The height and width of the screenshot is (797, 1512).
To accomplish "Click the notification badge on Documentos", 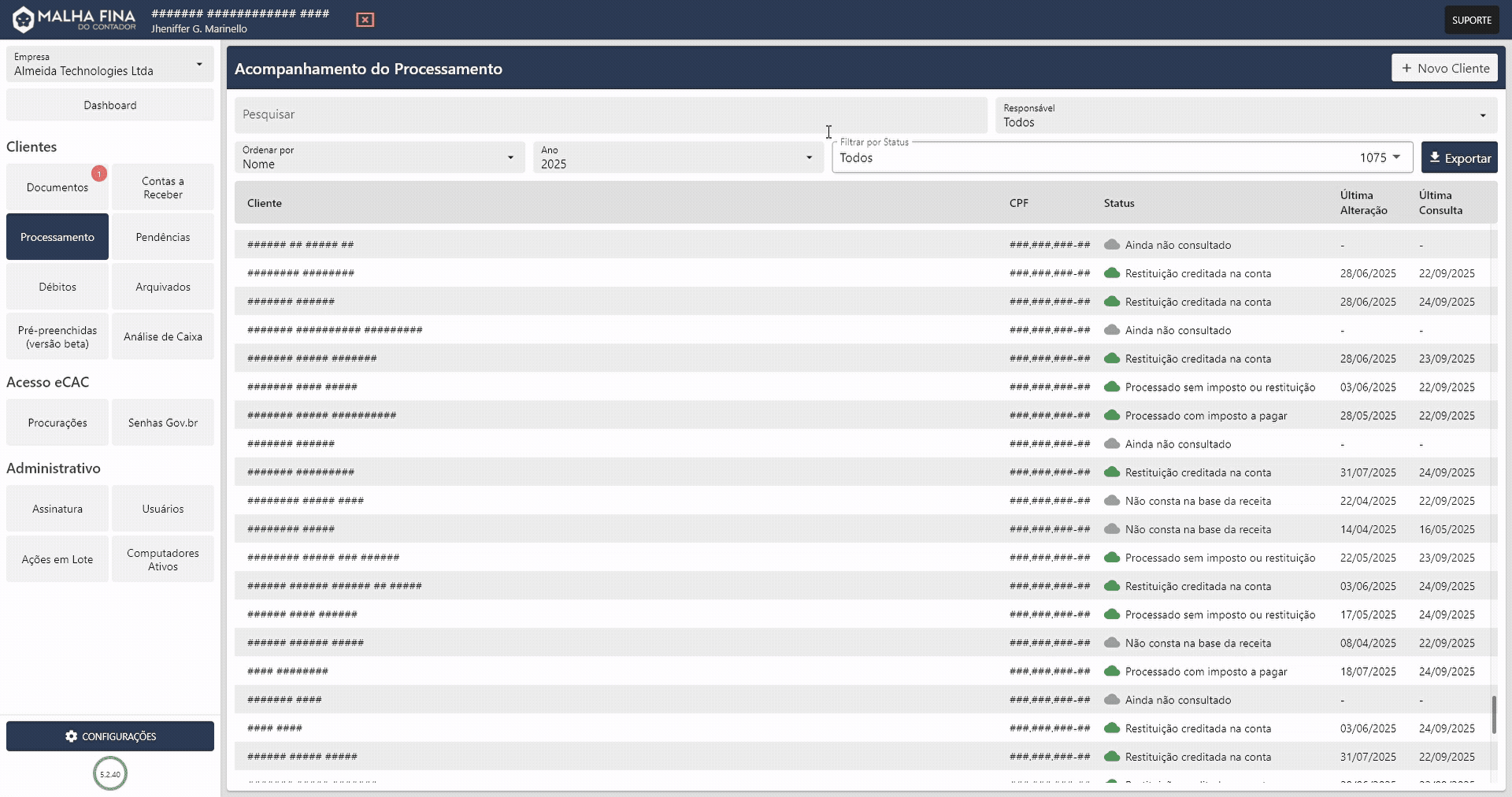I will pos(99,173).
